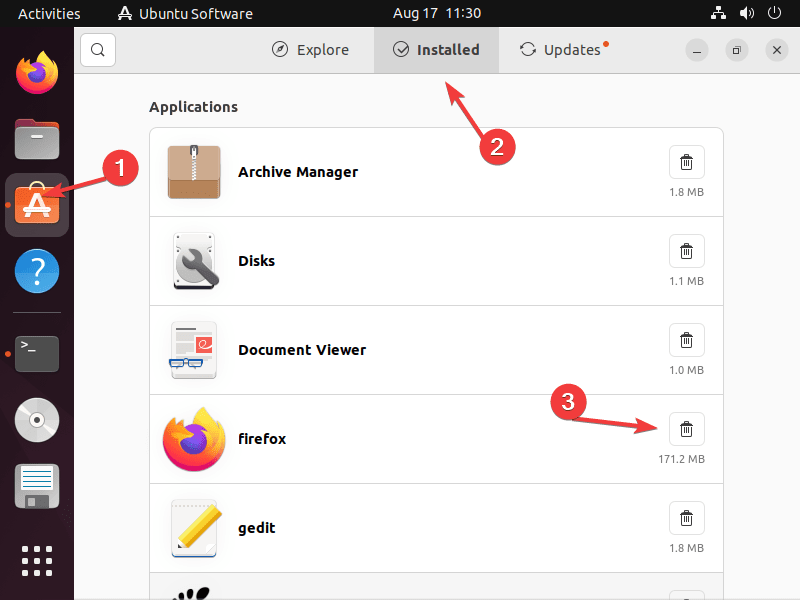Screen dimensions: 800x600
Task: Open search in Ubuntu Software
Action: pos(97,49)
